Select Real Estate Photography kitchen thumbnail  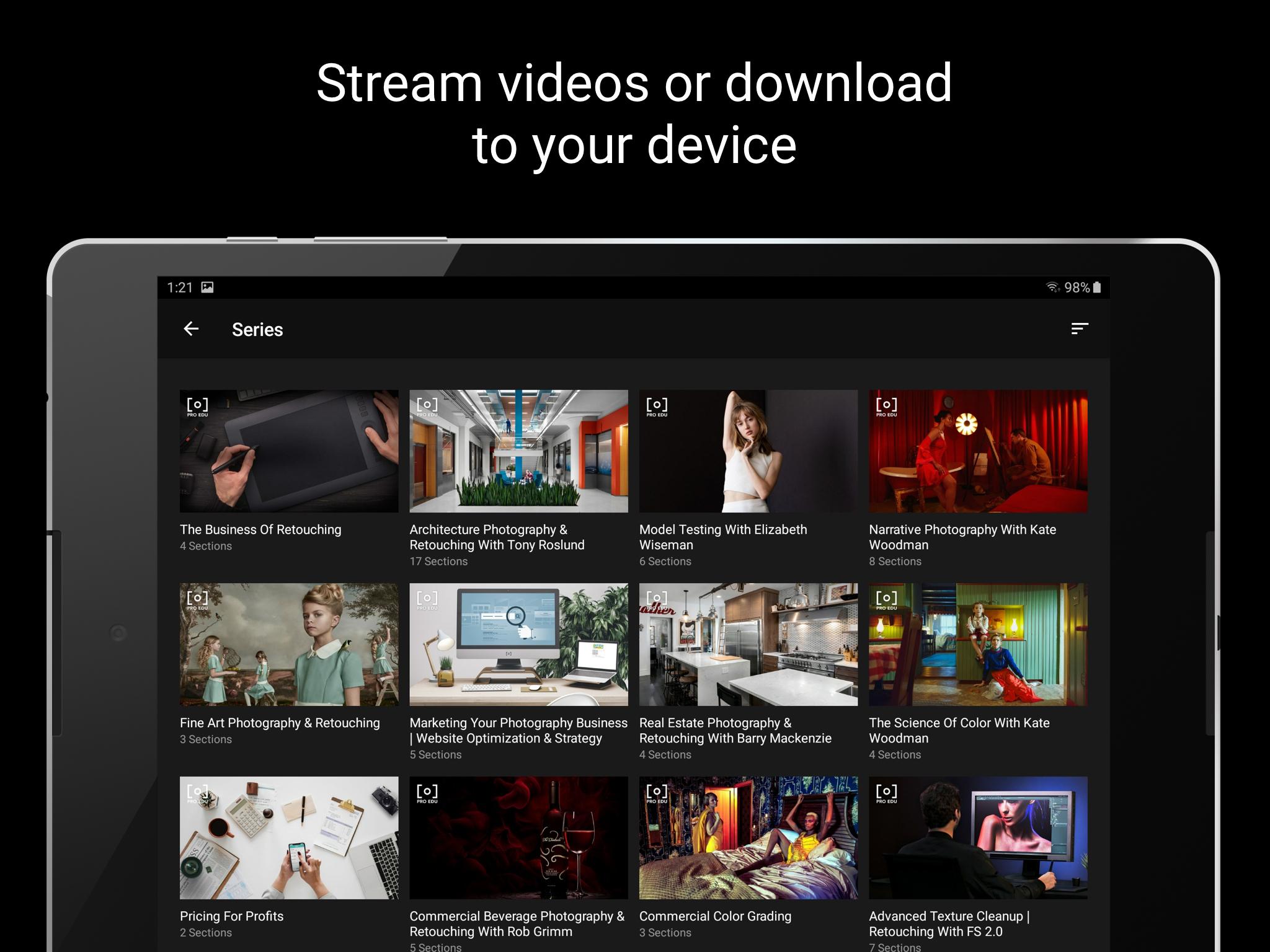point(748,644)
